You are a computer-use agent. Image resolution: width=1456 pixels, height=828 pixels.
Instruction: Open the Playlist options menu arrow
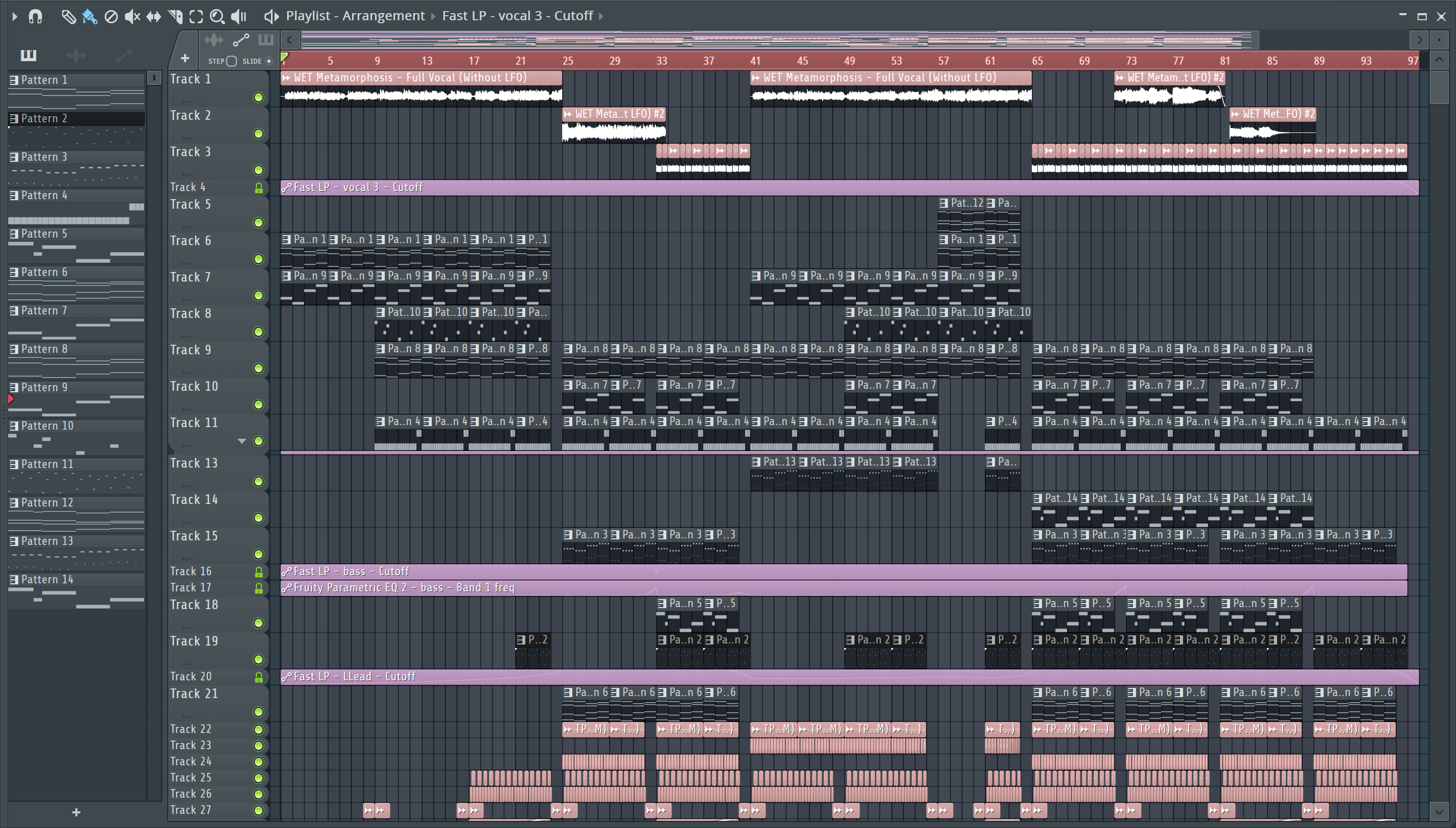tap(15, 17)
